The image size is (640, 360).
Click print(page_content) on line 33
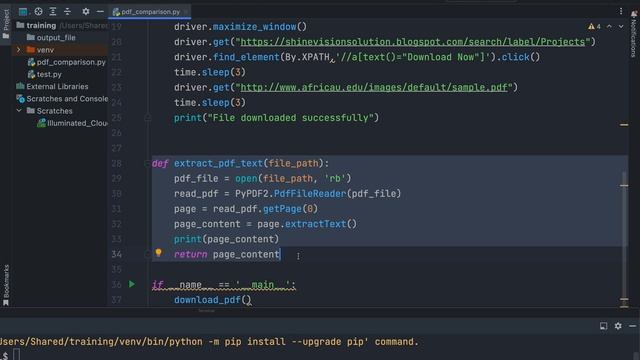point(227,239)
